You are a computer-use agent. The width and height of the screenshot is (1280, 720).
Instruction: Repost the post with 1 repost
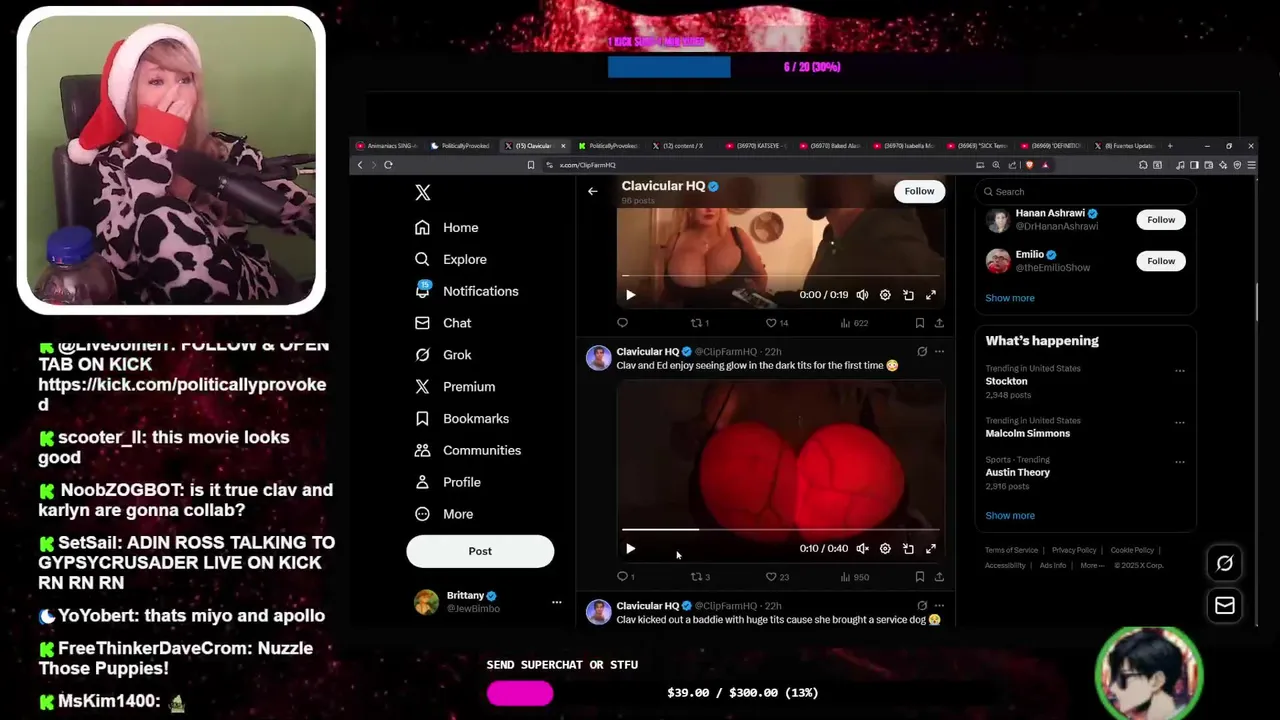700,323
